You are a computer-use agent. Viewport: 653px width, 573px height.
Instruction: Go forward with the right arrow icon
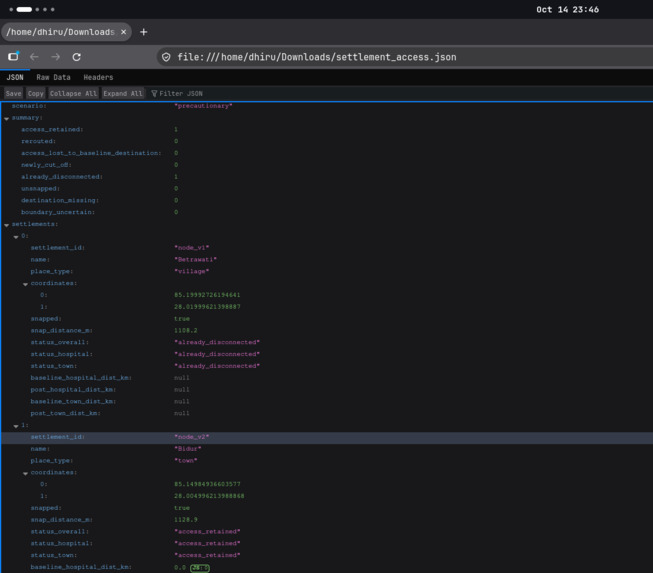(x=55, y=57)
